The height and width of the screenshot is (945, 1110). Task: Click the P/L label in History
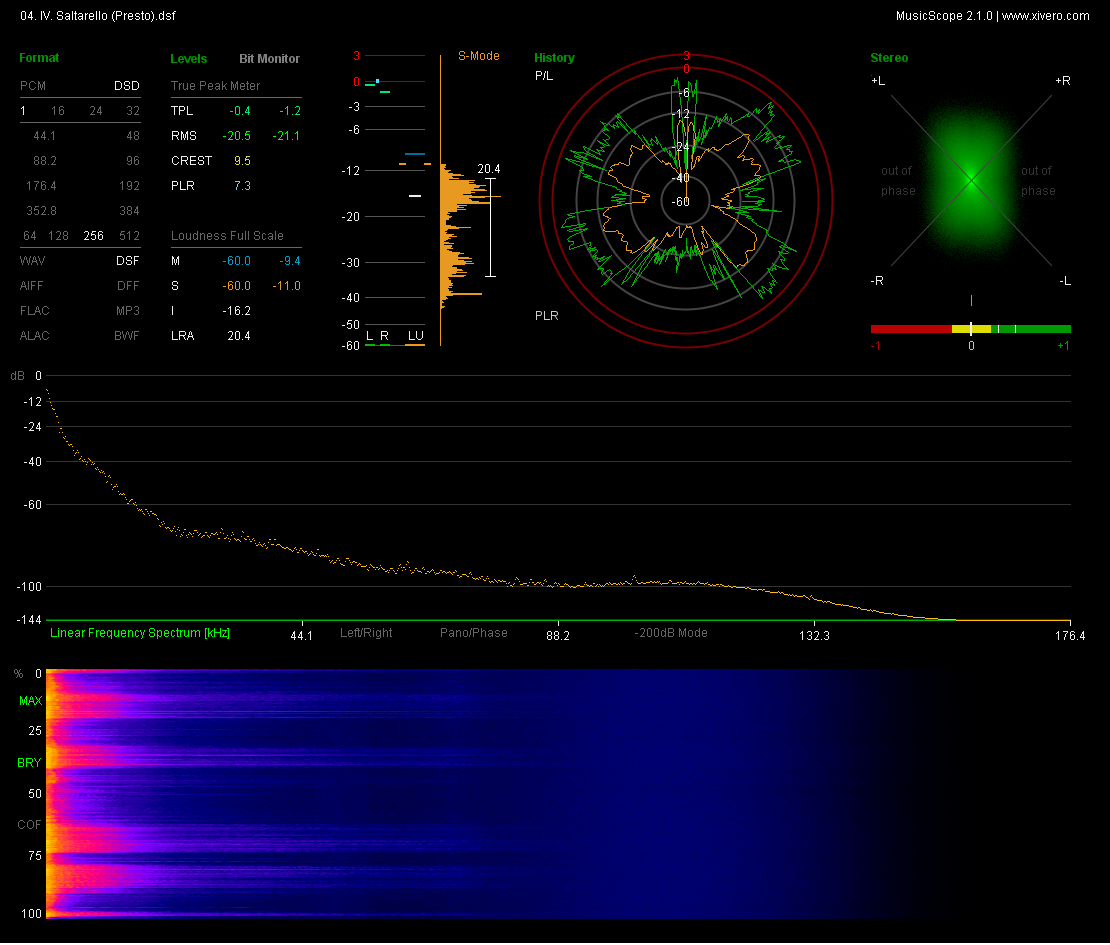(544, 76)
